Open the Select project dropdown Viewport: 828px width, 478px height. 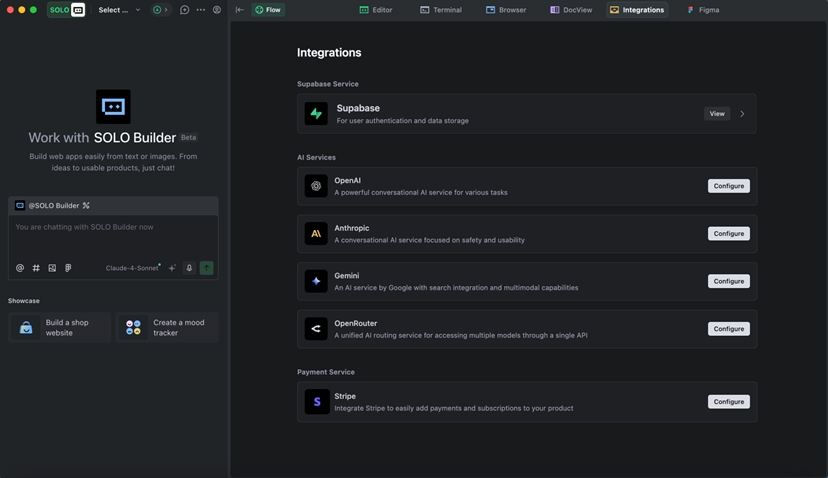pos(119,10)
